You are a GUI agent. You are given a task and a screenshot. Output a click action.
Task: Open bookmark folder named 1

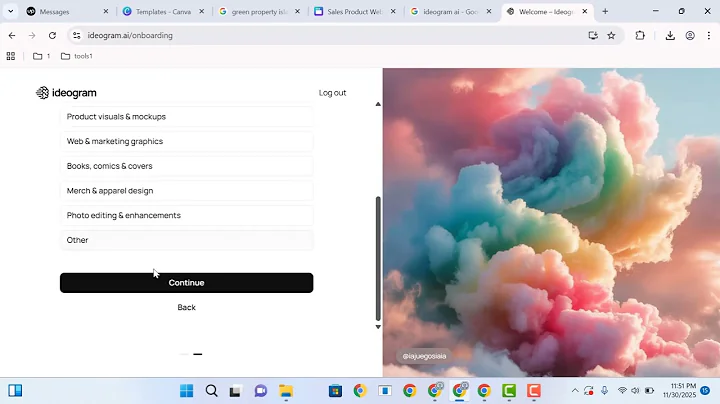click(x=41, y=56)
